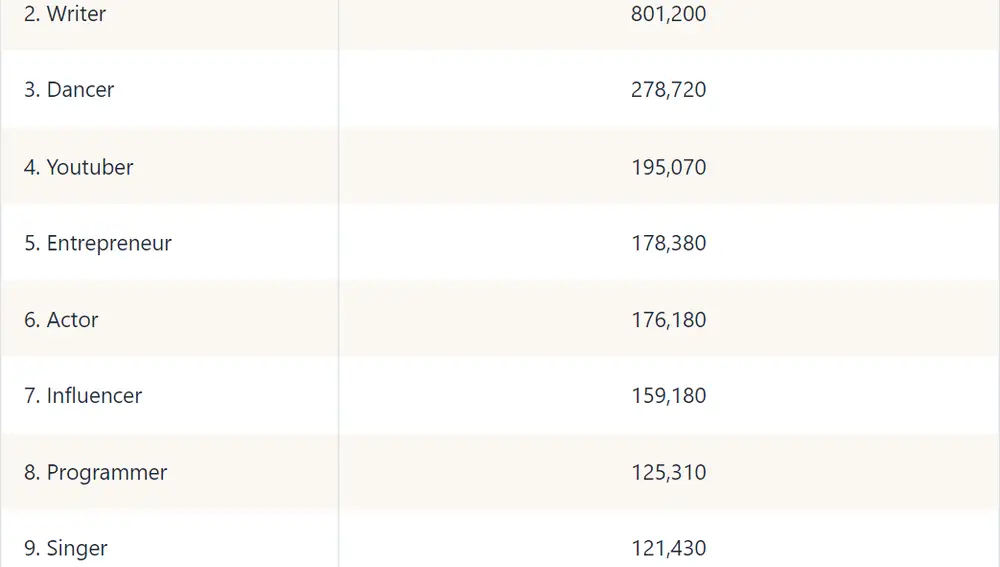Select the '2. Writer' row label
The height and width of the screenshot is (567, 1000).
[x=65, y=13]
